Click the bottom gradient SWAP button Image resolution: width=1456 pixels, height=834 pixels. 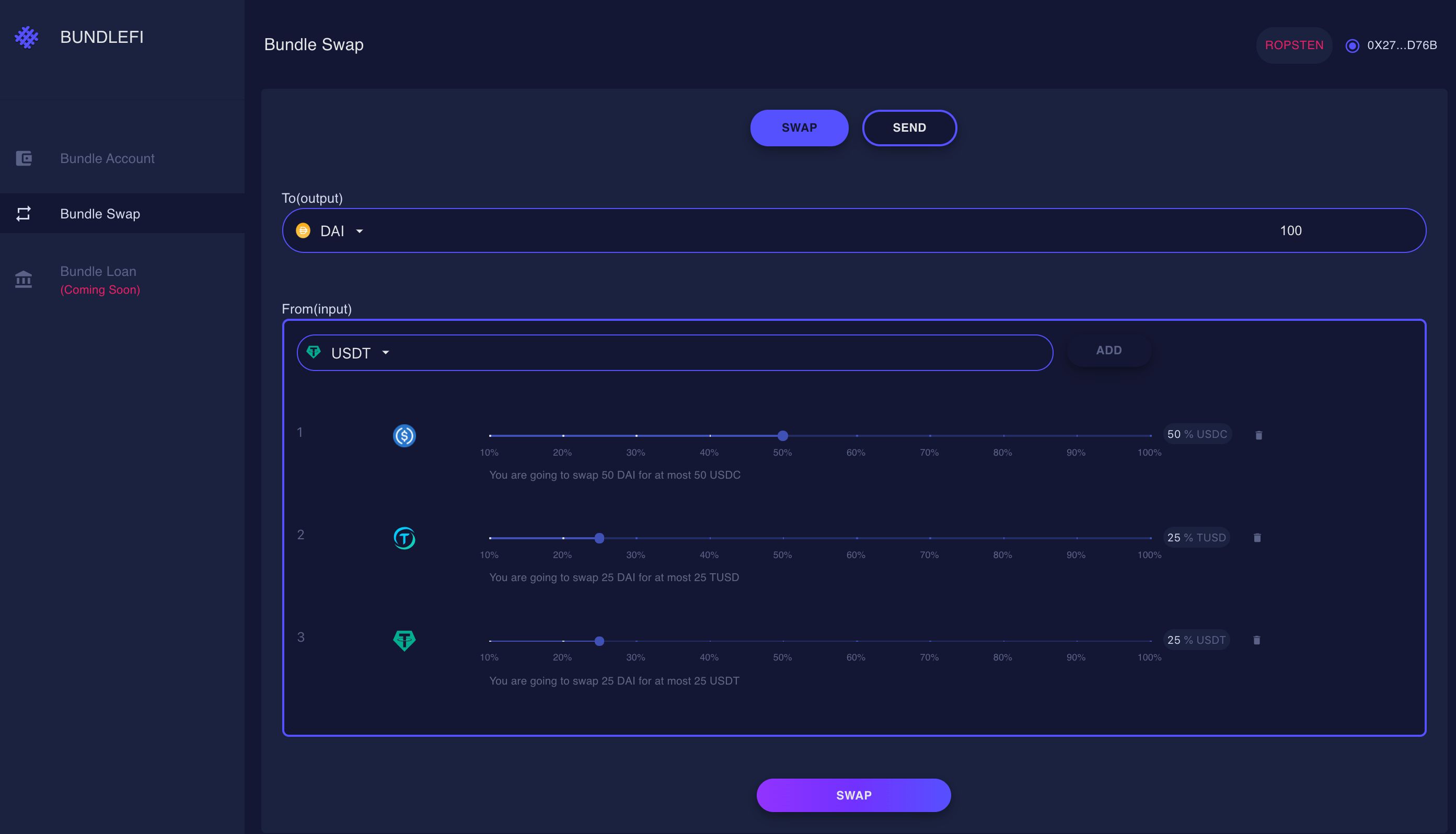(x=854, y=795)
